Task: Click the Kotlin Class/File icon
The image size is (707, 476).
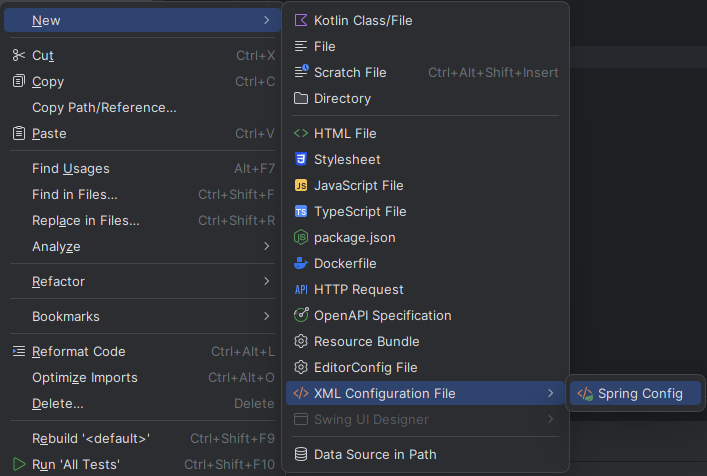Action: click(301, 20)
